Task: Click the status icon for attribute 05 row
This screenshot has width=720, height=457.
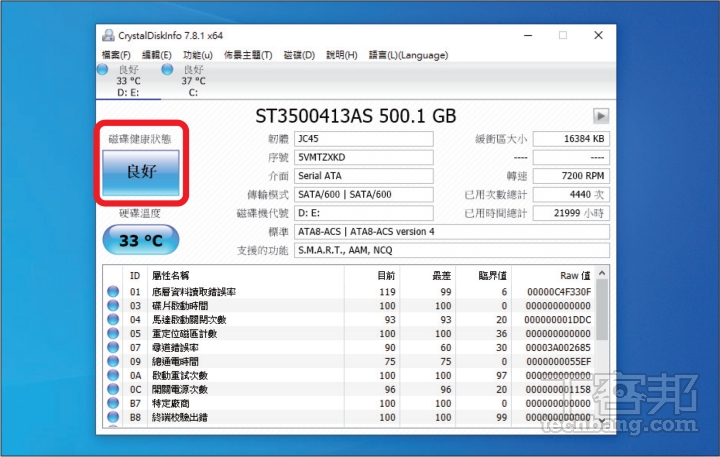Action: click(x=113, y=333)
